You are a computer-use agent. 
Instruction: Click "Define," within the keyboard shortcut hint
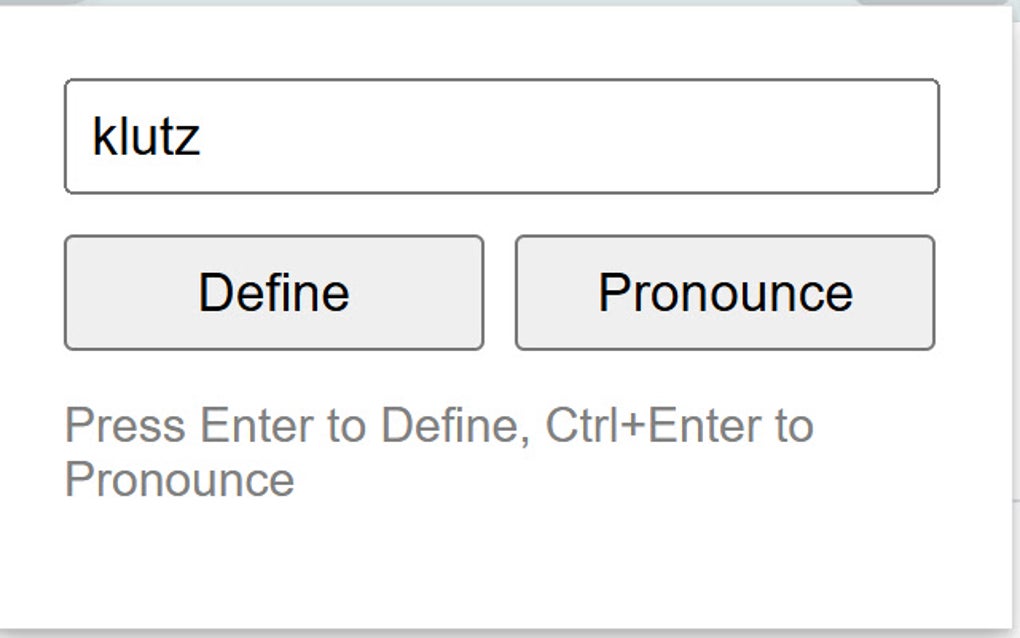tap(455, 426)
